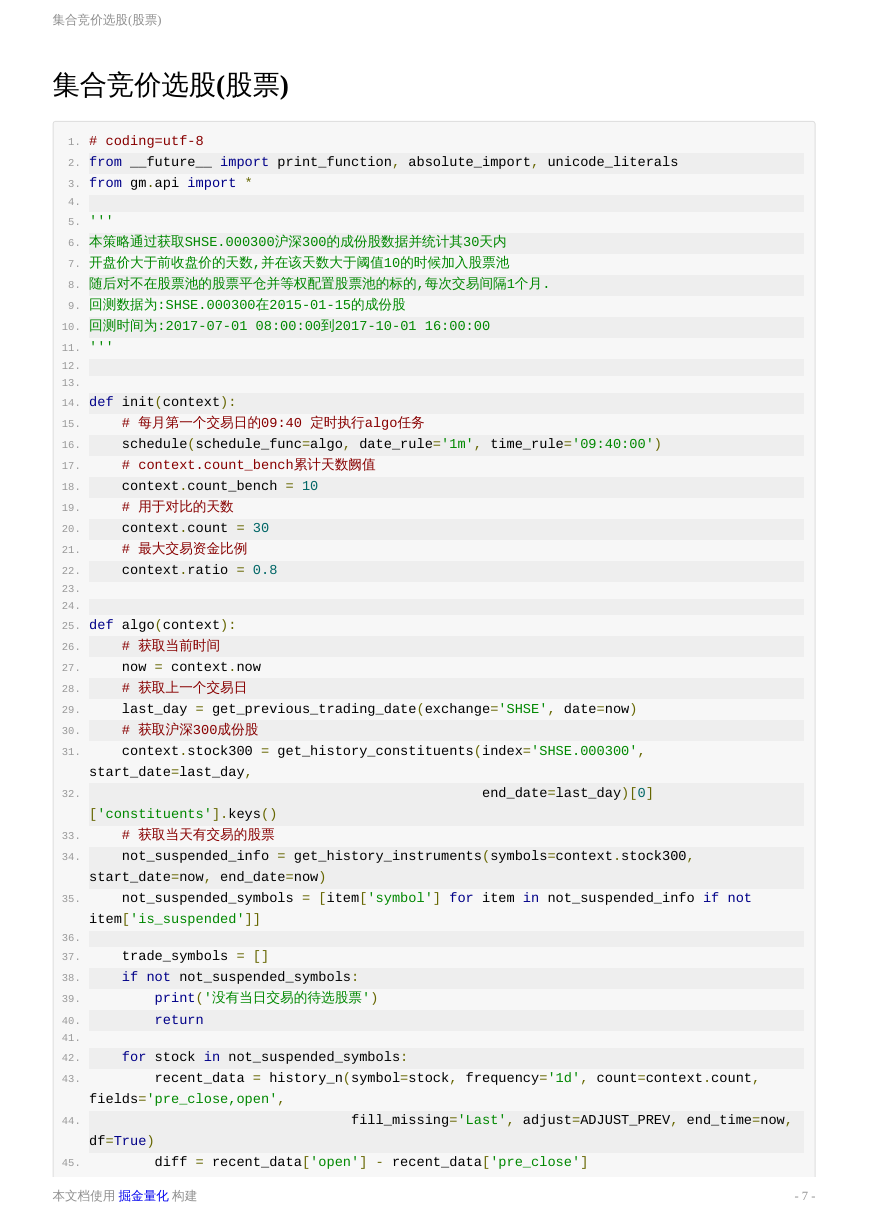Screen dimensions: 869x1228
Task: Click the header text 集合竞价选股(股票)
Action: pos(107,20)
